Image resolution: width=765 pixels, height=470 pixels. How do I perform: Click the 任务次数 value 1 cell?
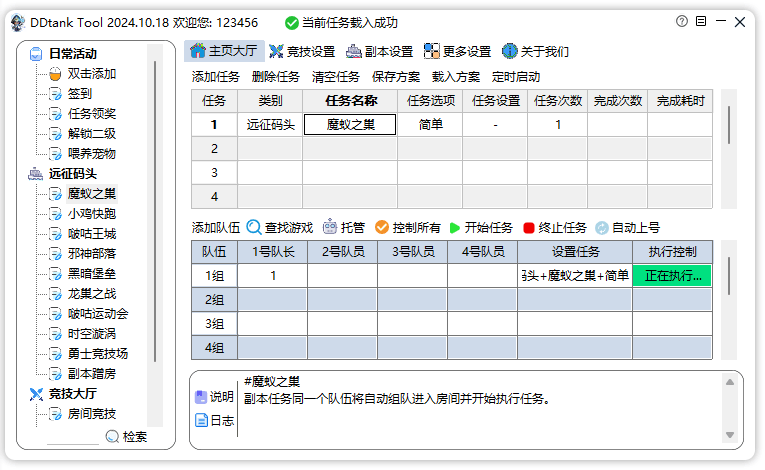[x=558, y=125]
